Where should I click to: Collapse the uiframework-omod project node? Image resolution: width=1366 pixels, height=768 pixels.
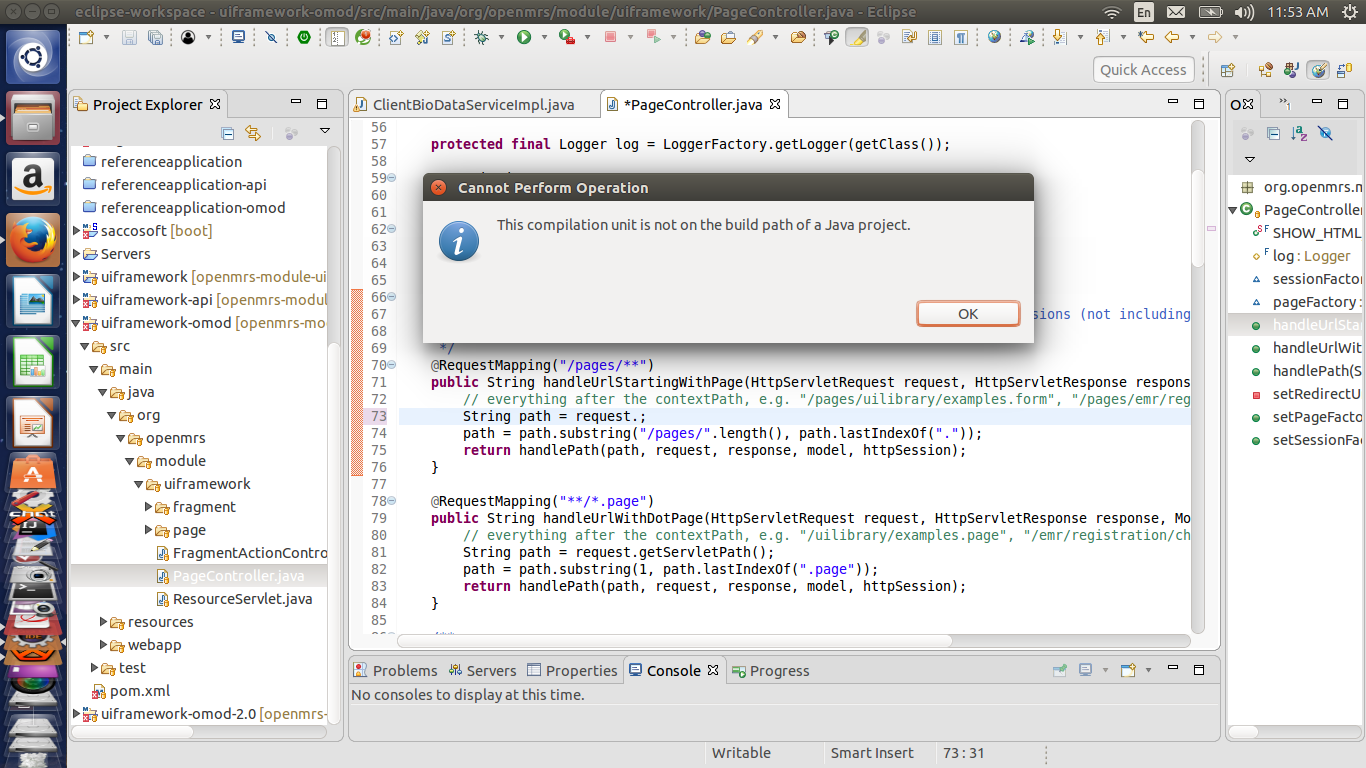pyautogui.click(x=77, y=323)
